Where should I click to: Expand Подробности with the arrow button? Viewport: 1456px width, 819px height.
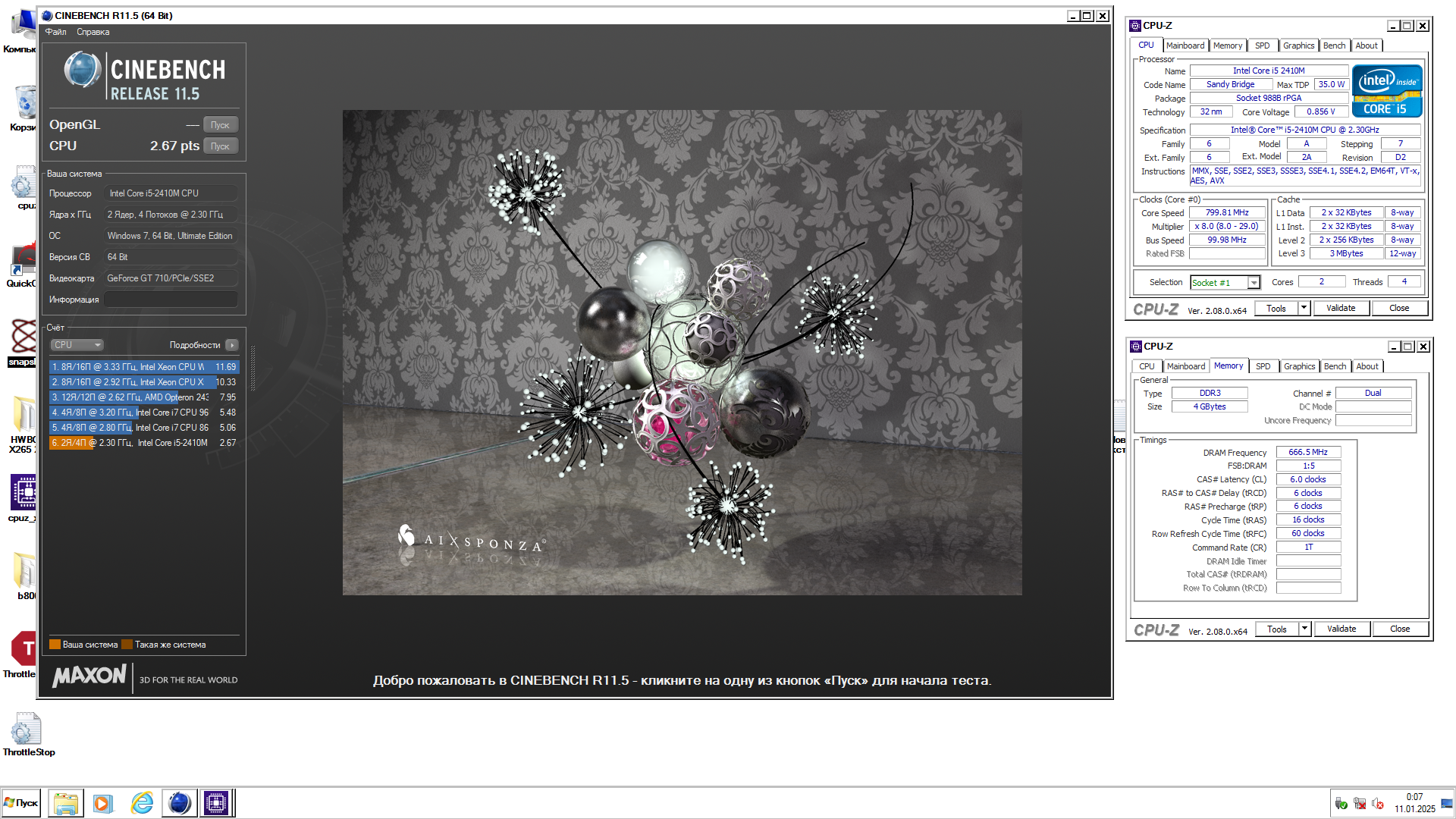232,345
